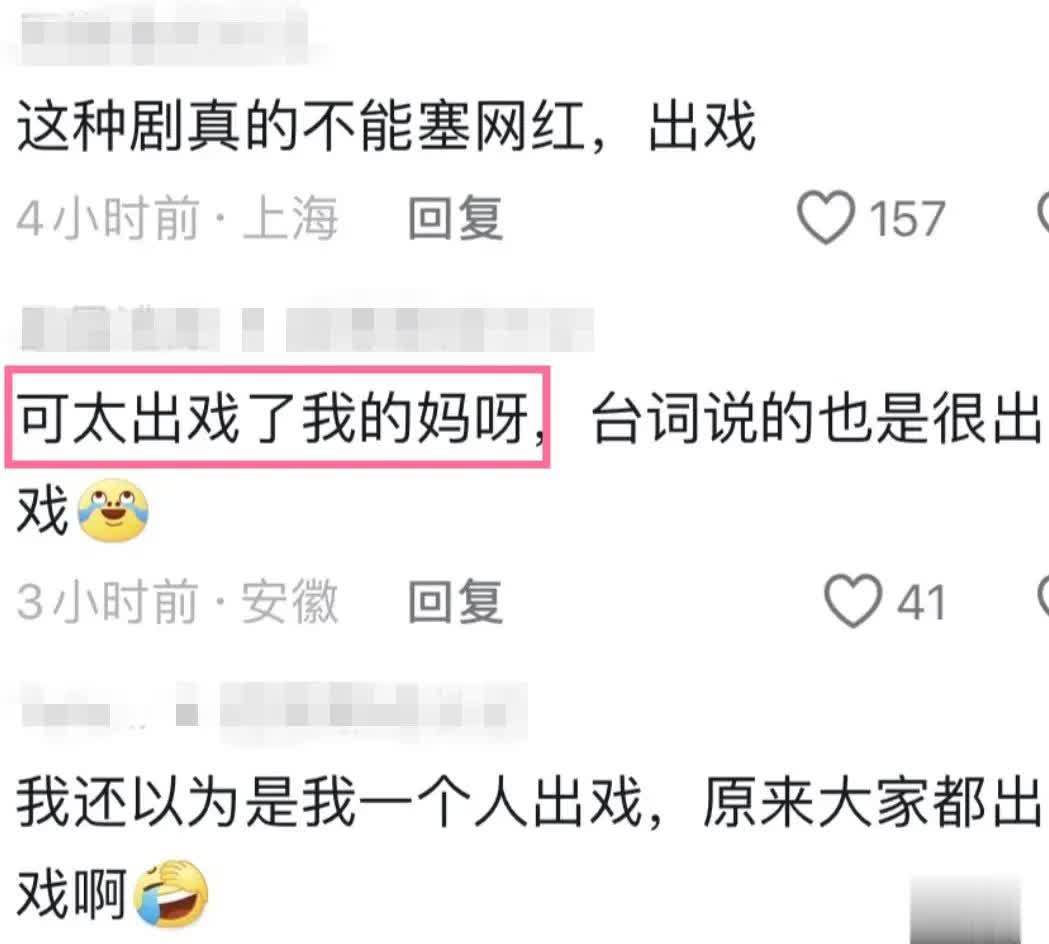Reply to the Shanghai comment via 回复
This screenshot has height=944, width=1049.
point(456,218)
